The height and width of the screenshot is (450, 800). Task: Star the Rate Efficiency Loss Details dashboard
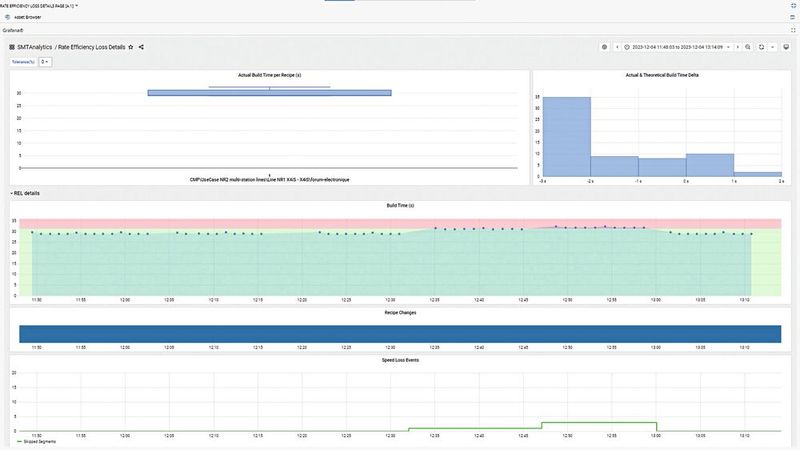131,47
